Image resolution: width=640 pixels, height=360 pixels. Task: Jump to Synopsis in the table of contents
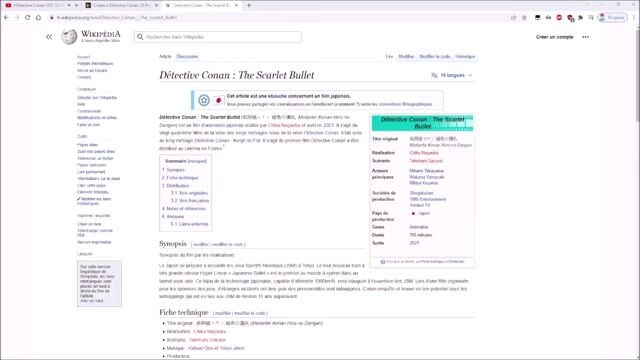pyautogui.click(x=175, y=170)
